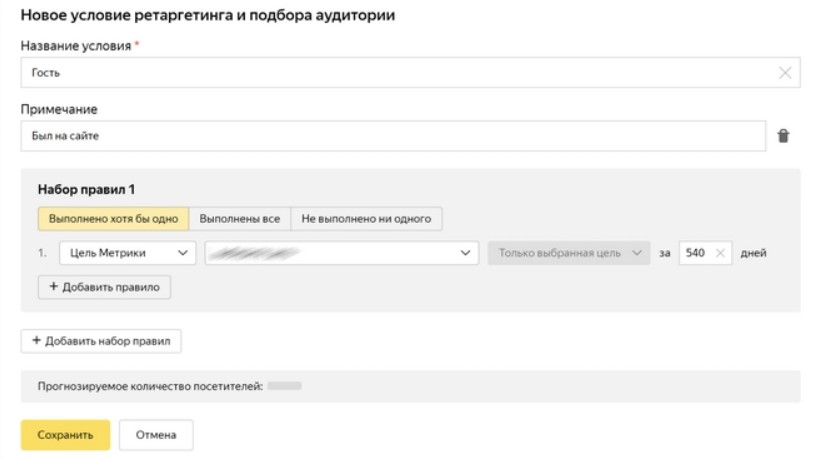Click the days input showing 540
This screenshot has height=459, width=827.
point(696,253)
